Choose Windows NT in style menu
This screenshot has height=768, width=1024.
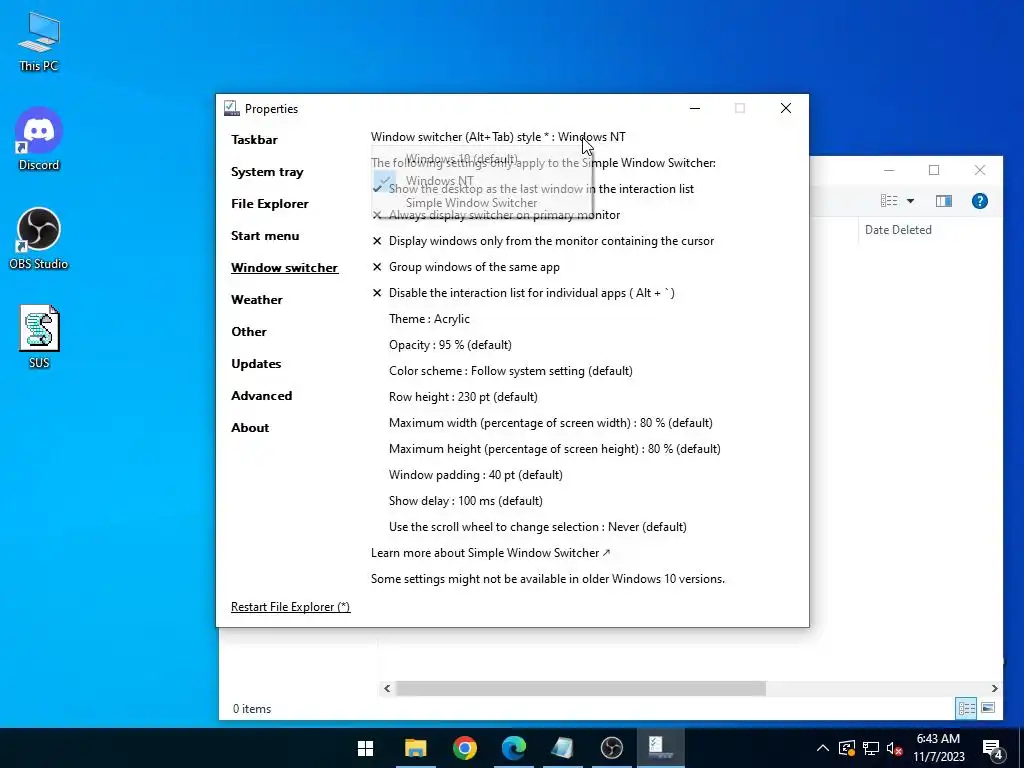tap(482, 180)
